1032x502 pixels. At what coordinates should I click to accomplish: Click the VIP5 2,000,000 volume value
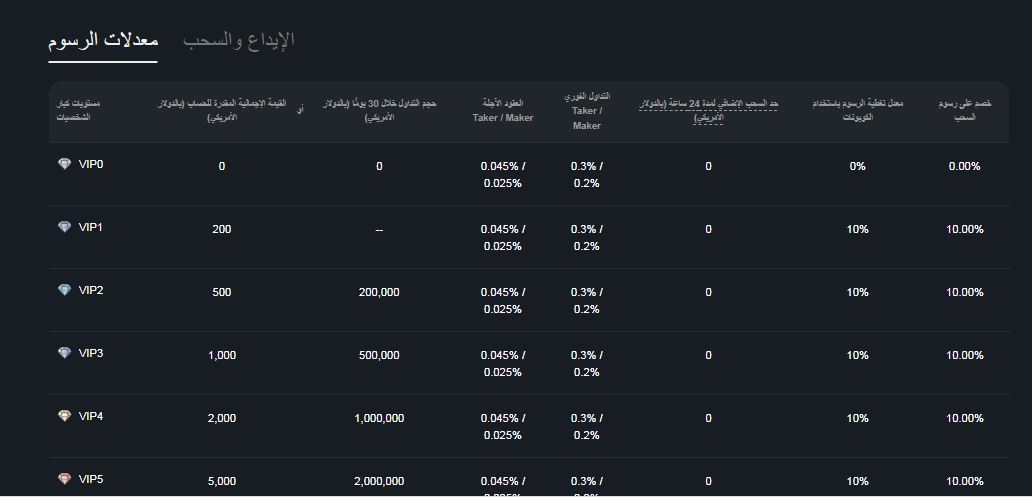pos(379,481)
